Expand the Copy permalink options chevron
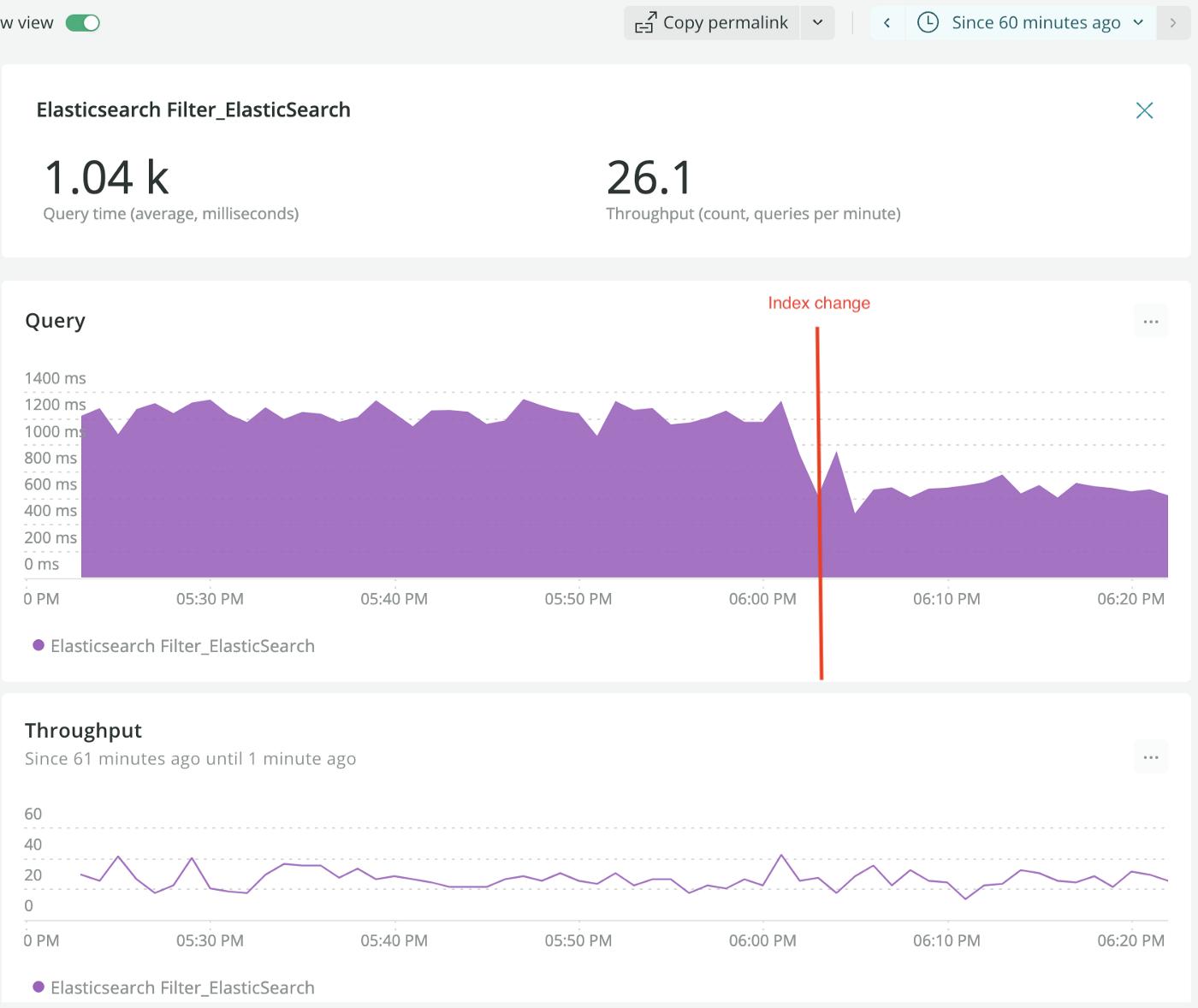Viewport: 1198px width, 1008px height. click(x=817, y=22)
